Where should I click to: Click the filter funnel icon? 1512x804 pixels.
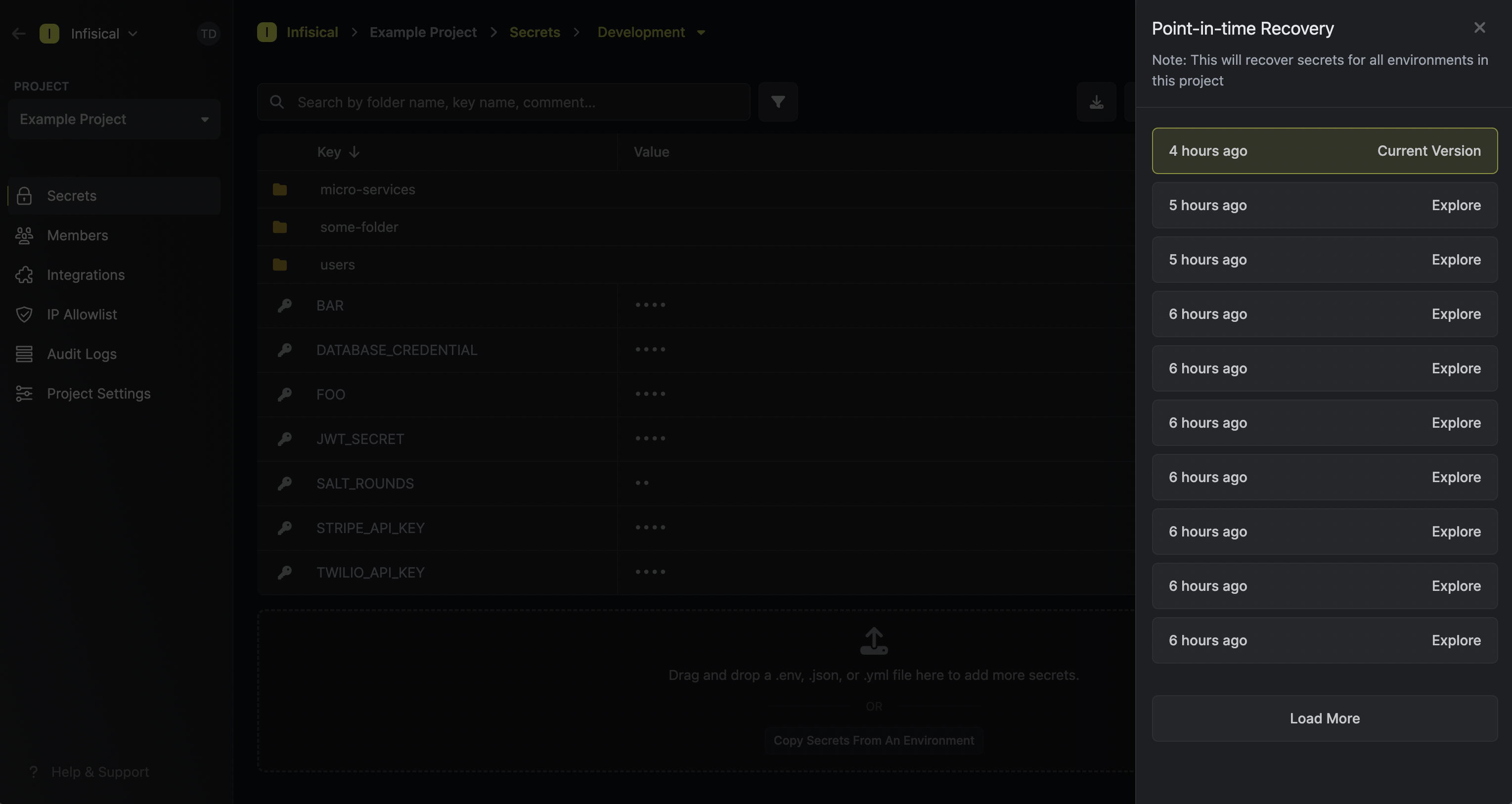coord(778,101)
